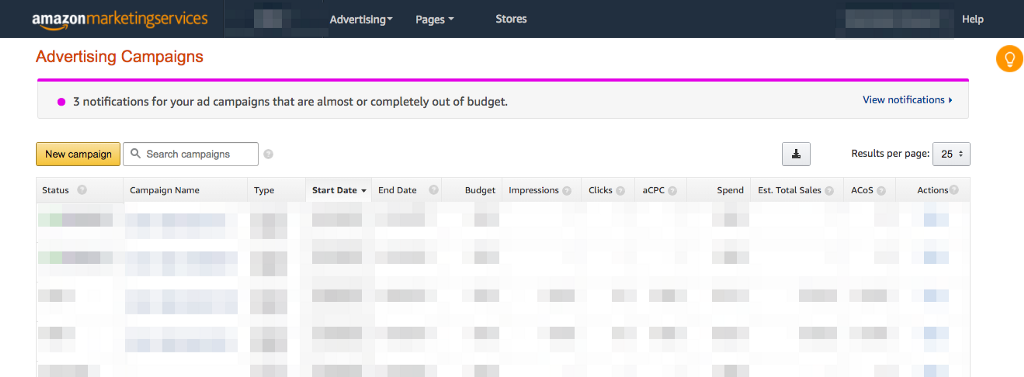Open the Pages dropdown menu

click(434, 20)
